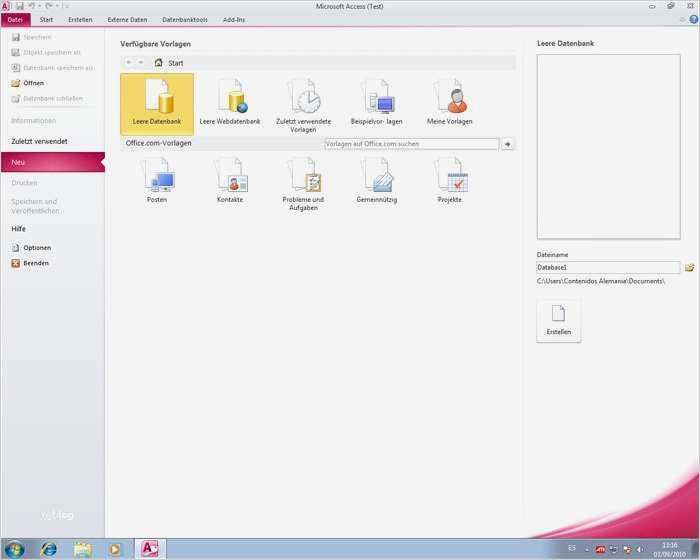Open Optionen dialog
The height and width of the screenshot is (560, 700).
point(31,247)
